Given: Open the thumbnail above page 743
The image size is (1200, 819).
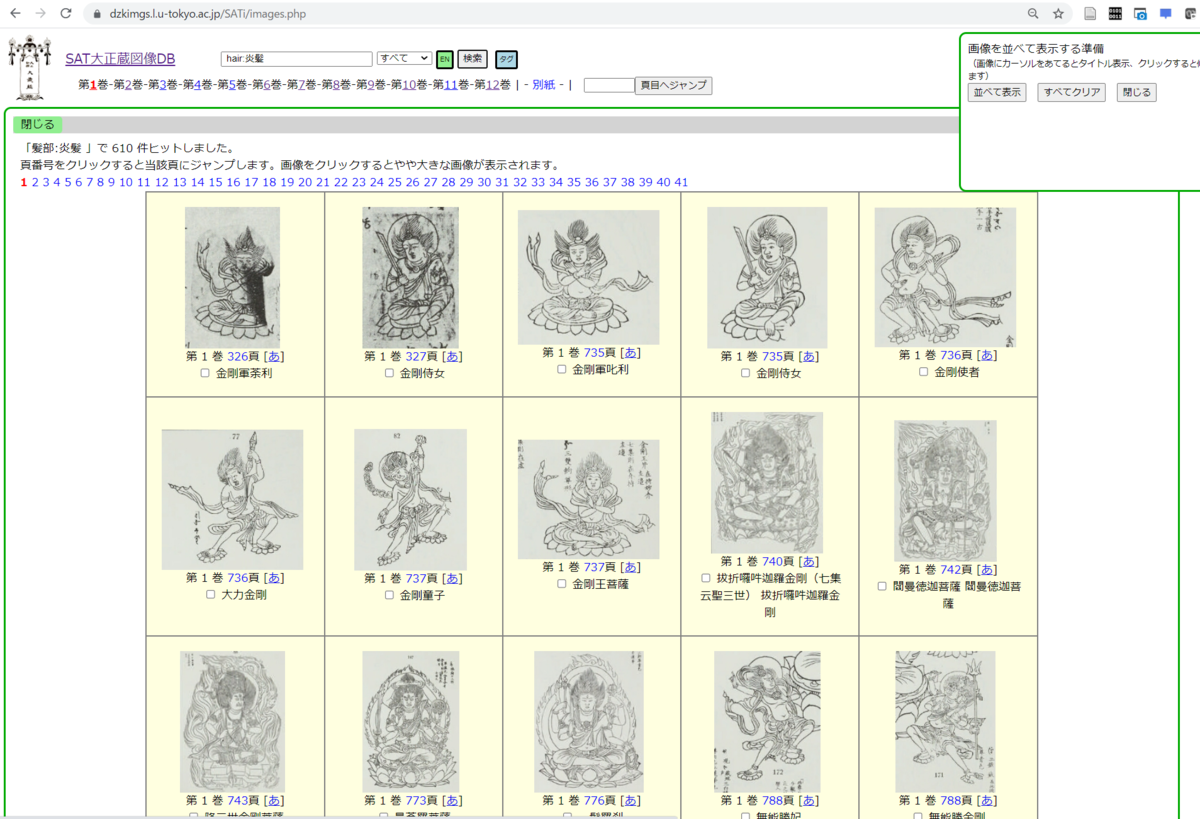Looking at the screenshot, I should (x=233, y=722).
